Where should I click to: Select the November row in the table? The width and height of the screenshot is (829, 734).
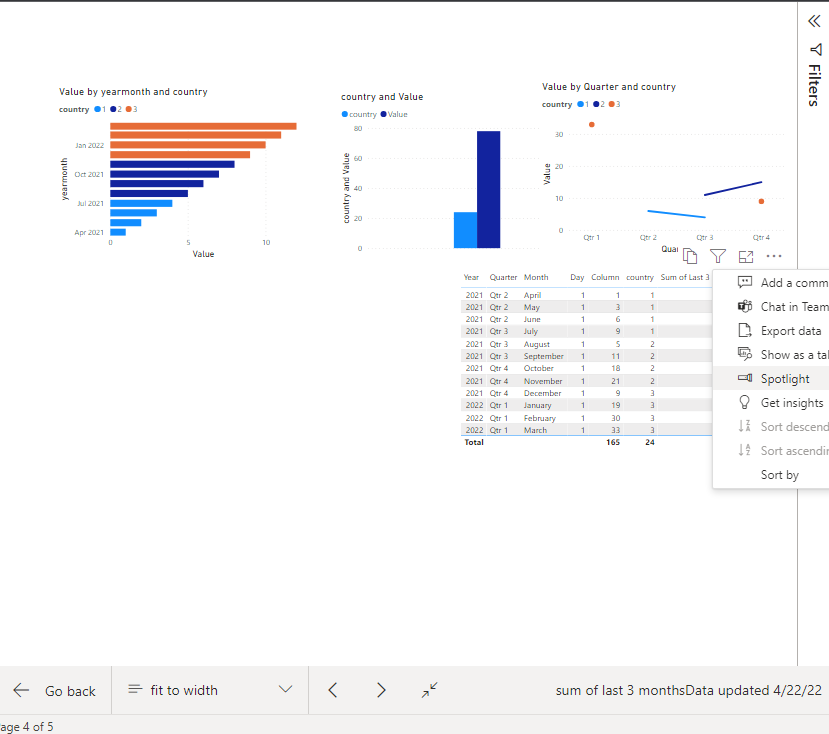point(586,381)
